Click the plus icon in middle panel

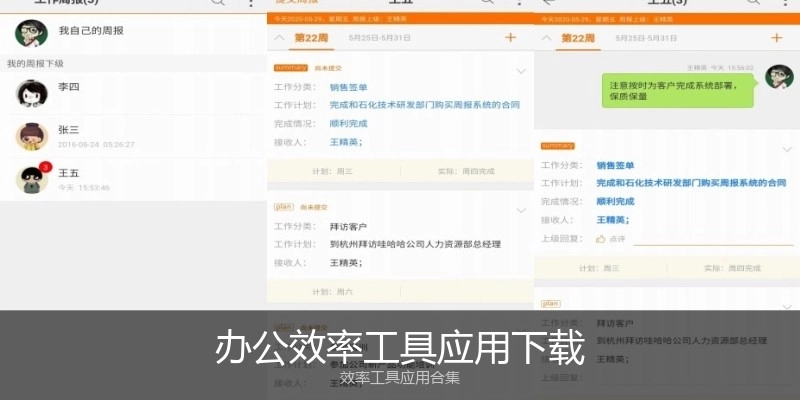click(x=511, y=38)
